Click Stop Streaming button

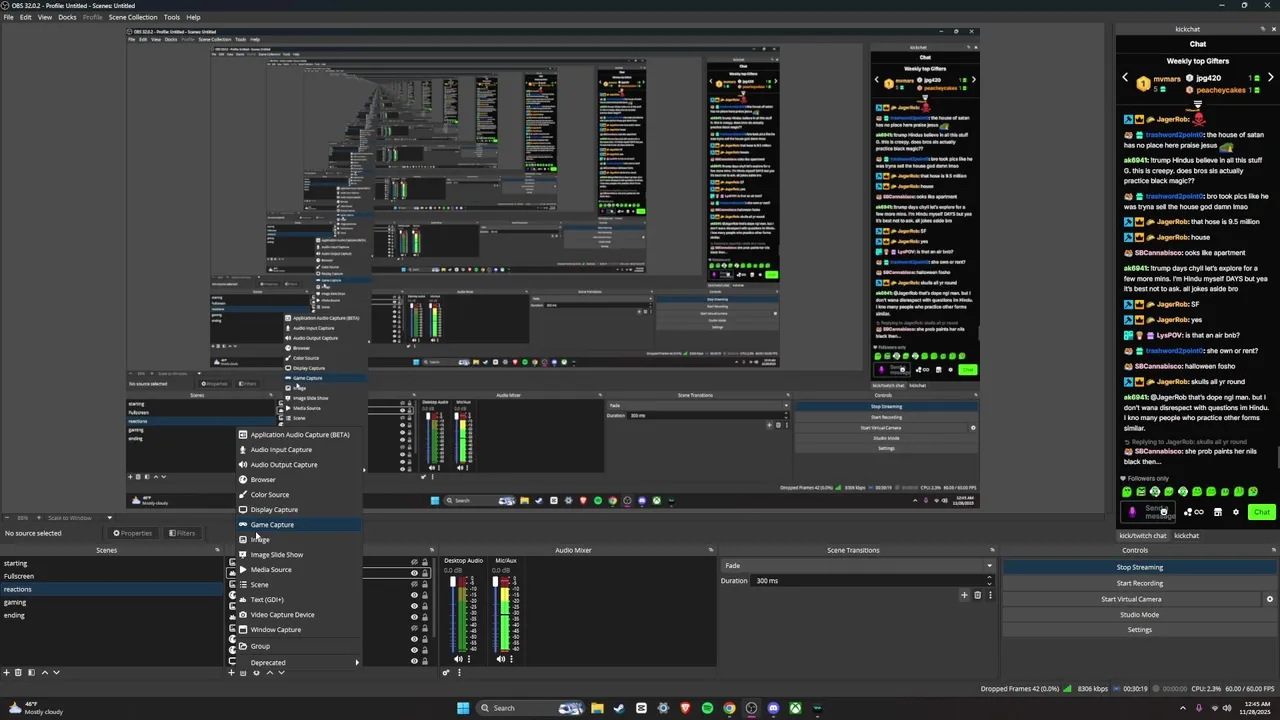point(1139,567)
